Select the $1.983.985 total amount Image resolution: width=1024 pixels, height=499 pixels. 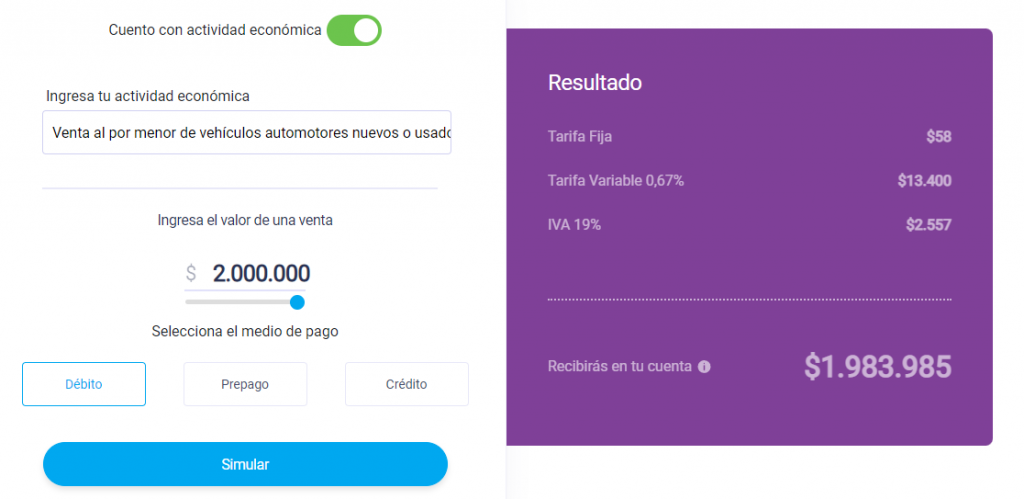878,366
